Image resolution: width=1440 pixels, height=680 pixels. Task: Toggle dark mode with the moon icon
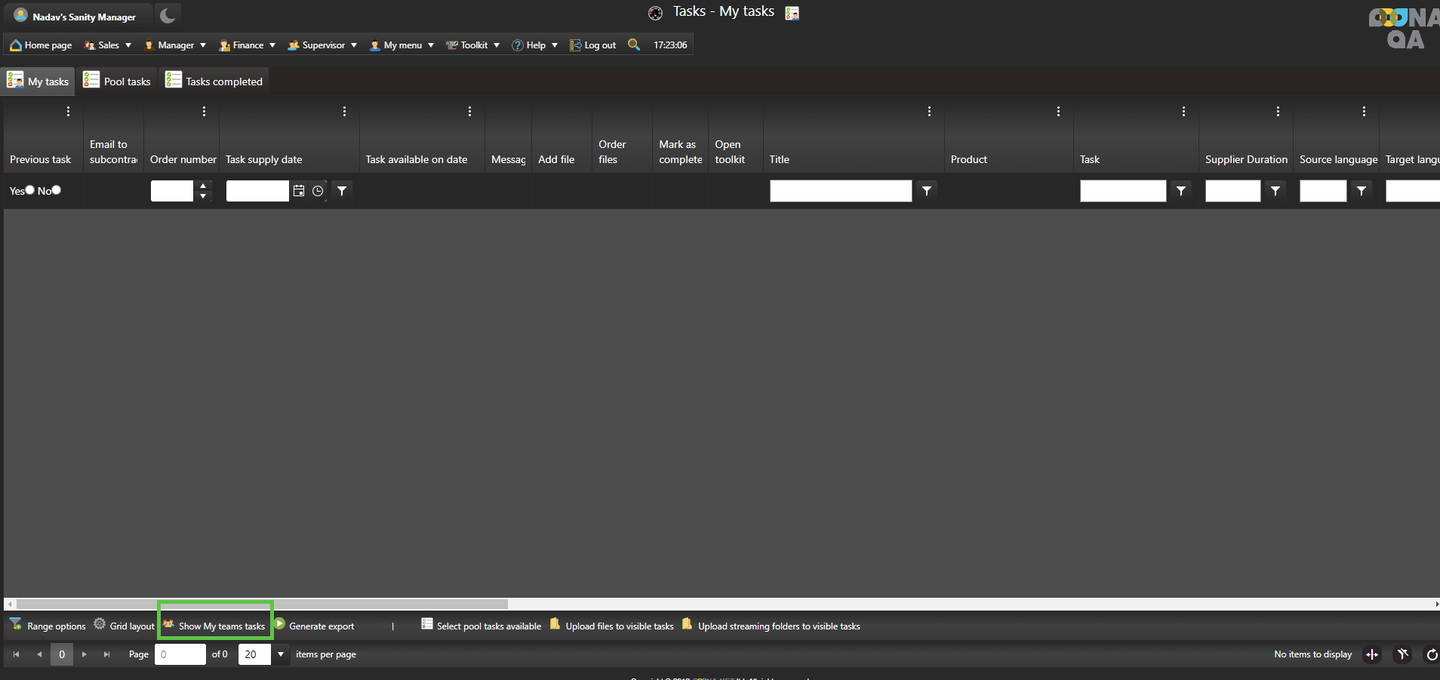click(168, 15)
